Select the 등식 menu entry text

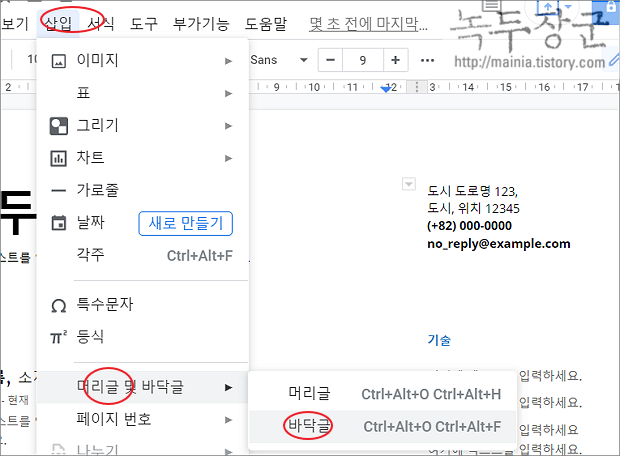[x=90, y=337]
